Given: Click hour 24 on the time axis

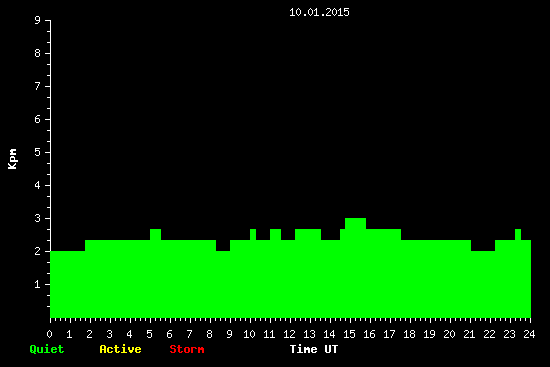Looking at the screenshot, I should point(529,334).
